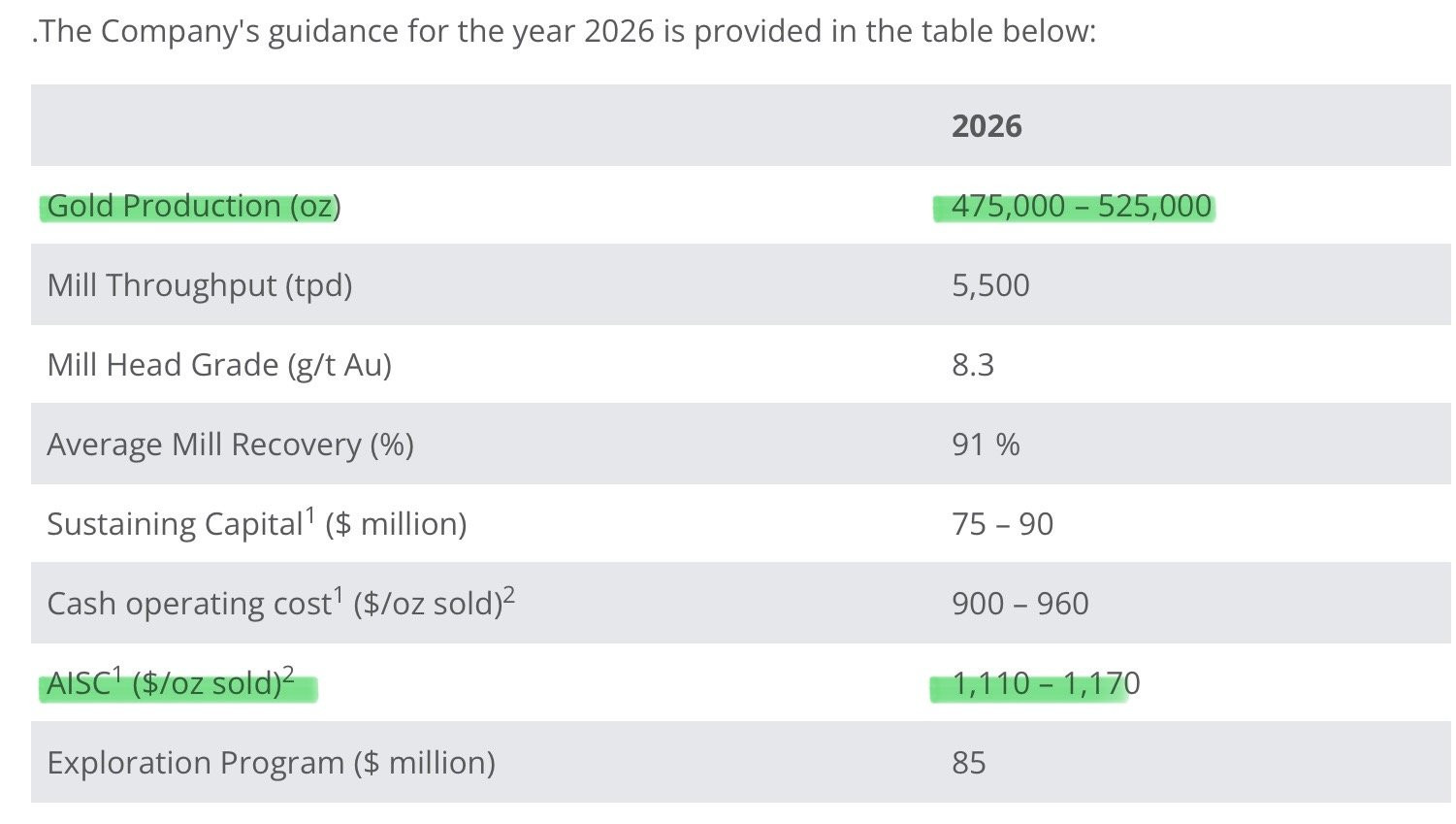Click the 1,110 – 1,170 AISC value
The height and width of the screenshot is (824, 1456).
click(x=1045, y=683)
